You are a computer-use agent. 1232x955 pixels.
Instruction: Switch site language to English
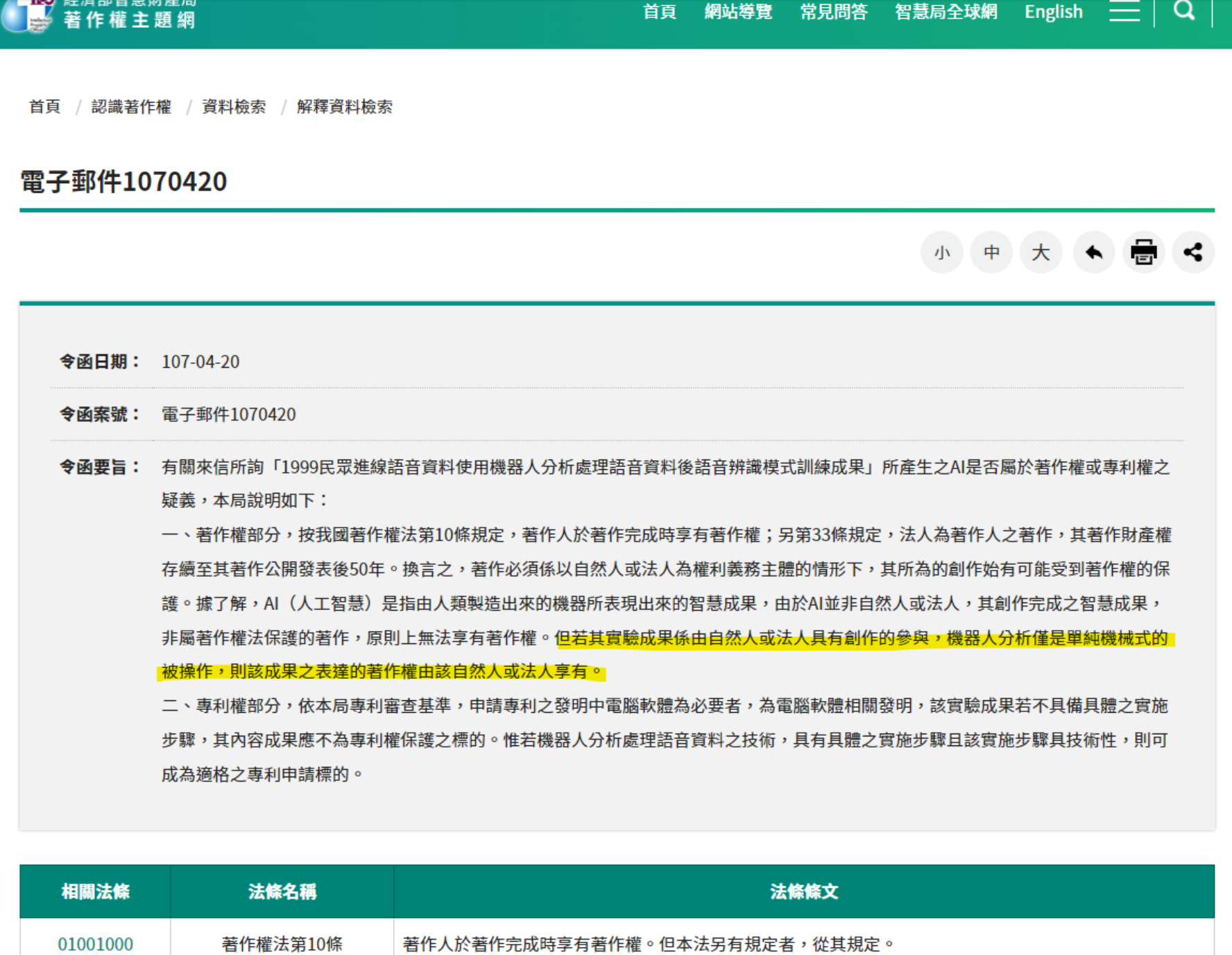[1053, 12]
